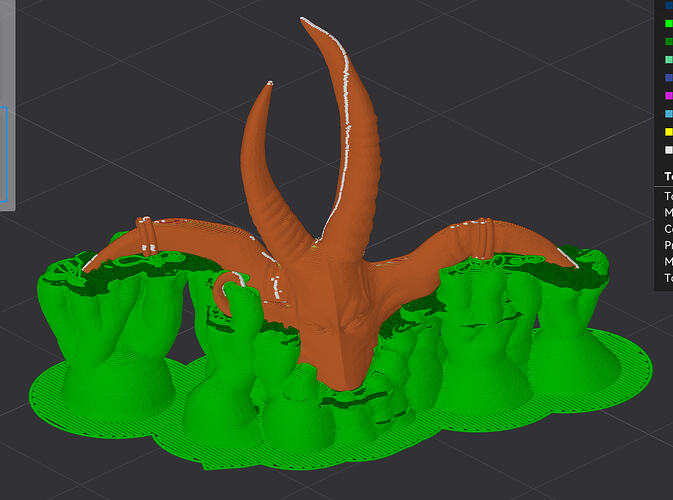Click the indigo legend color swatch
Viewport: 673px width, 500px height.
click(669, 78)
